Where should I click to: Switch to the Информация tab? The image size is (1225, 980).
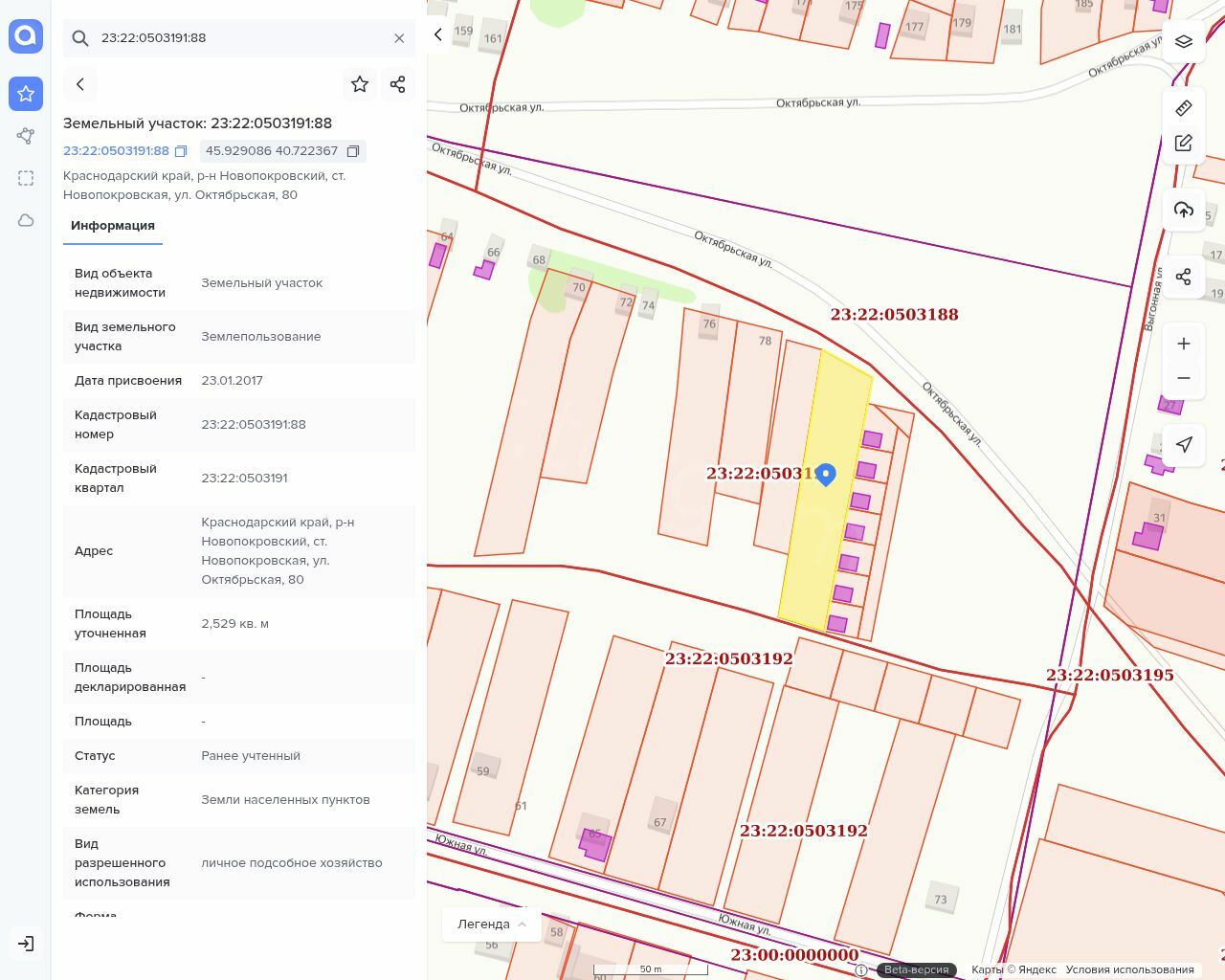(x=113, y=226)
